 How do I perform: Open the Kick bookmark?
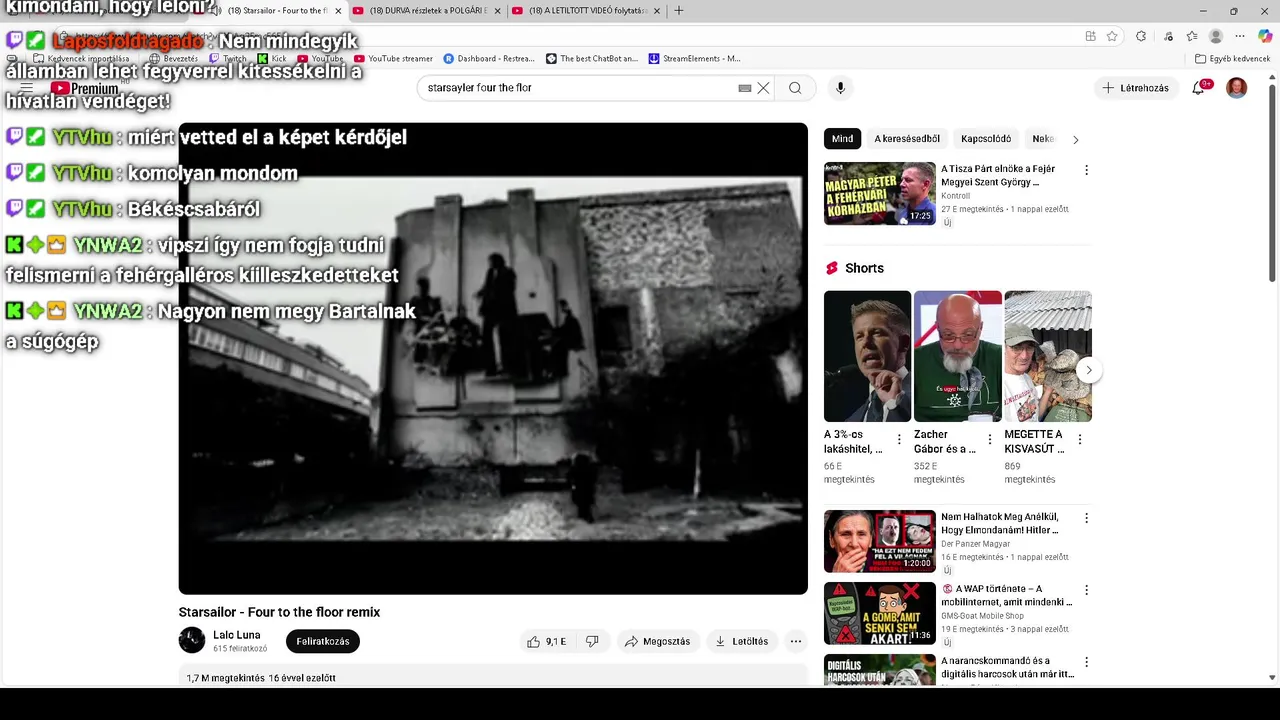click(272, 59)
